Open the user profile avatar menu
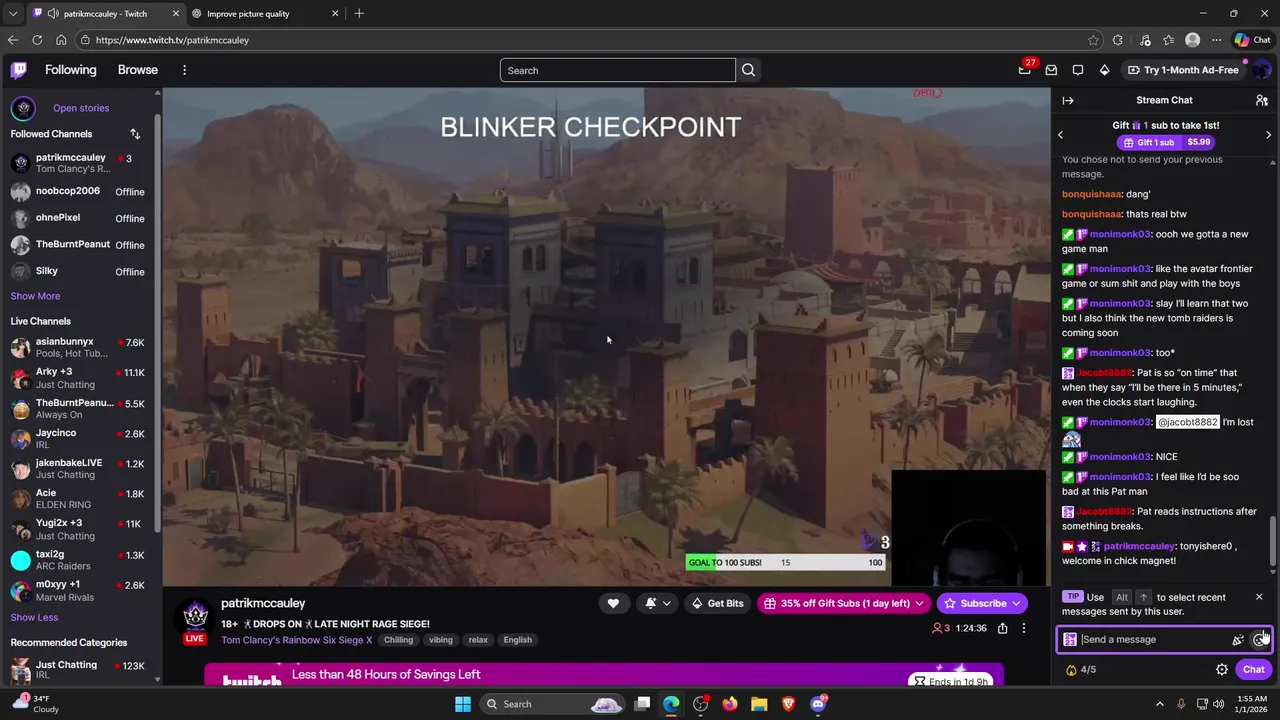 [x=1261, y=70]
